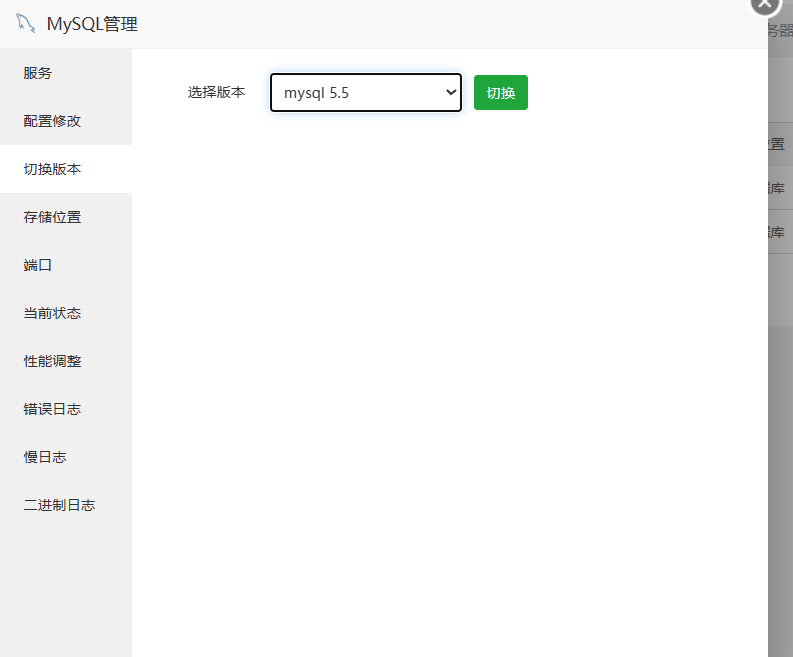The height and width of the screenshot is (657, 793).
Task: Show the 错误日志 tab
Action: coord(66,409)
